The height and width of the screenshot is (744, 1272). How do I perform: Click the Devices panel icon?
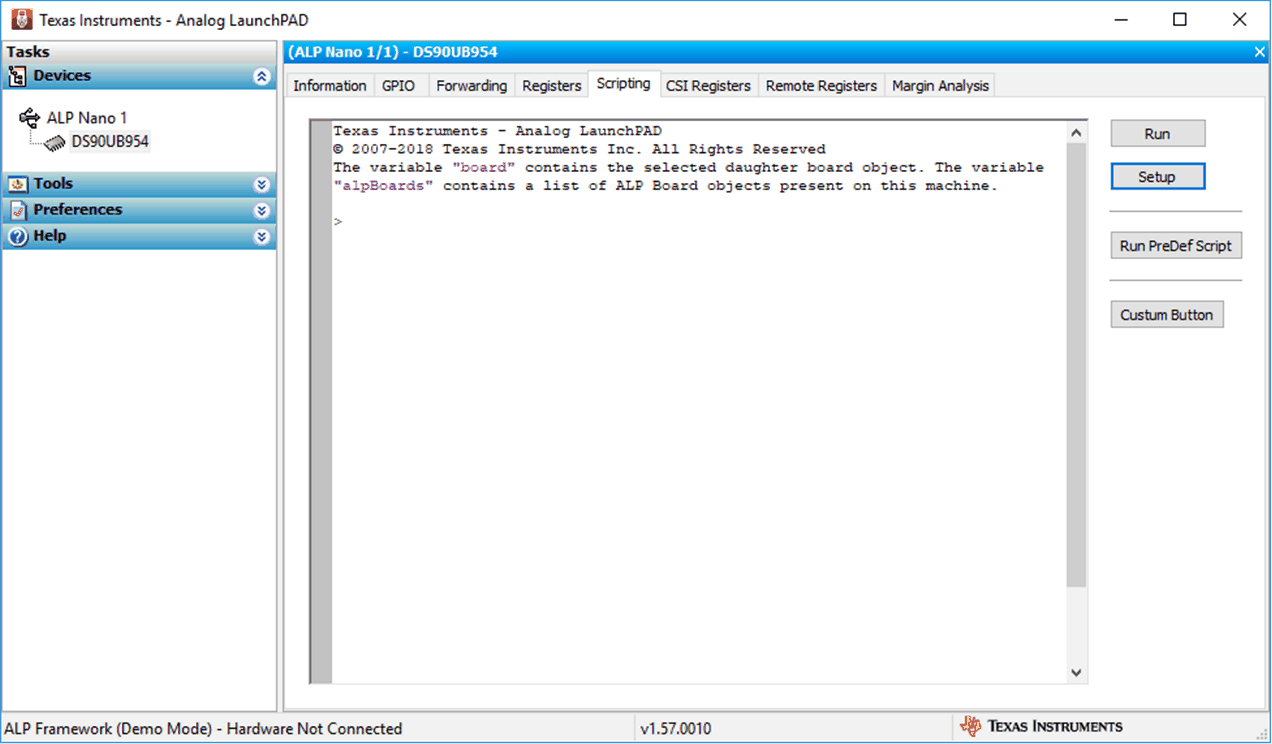(x=17, y=77)
